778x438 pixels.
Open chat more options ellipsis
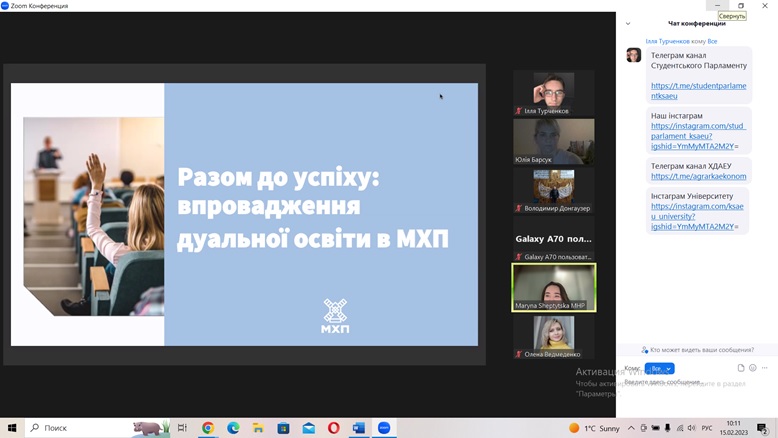click(x=765, y=368)
